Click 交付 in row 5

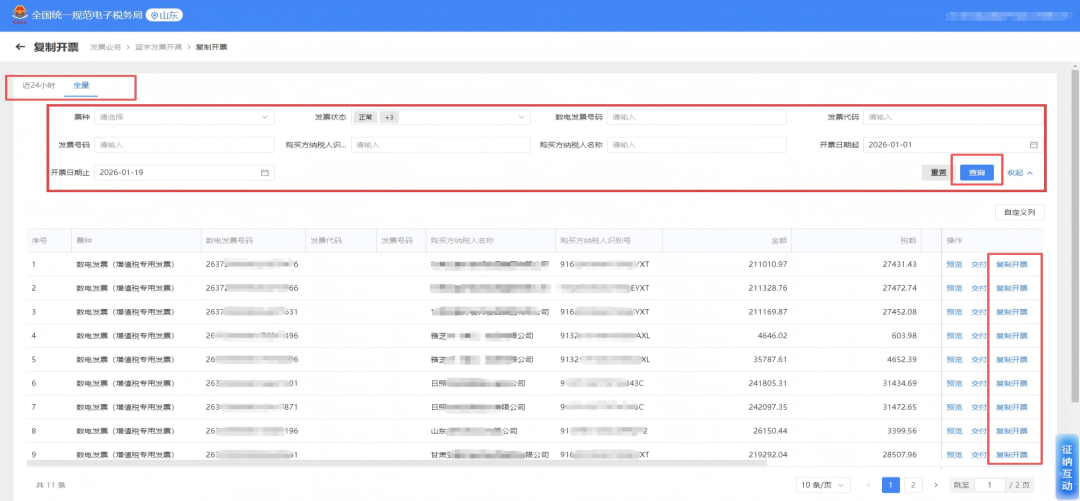979,360
